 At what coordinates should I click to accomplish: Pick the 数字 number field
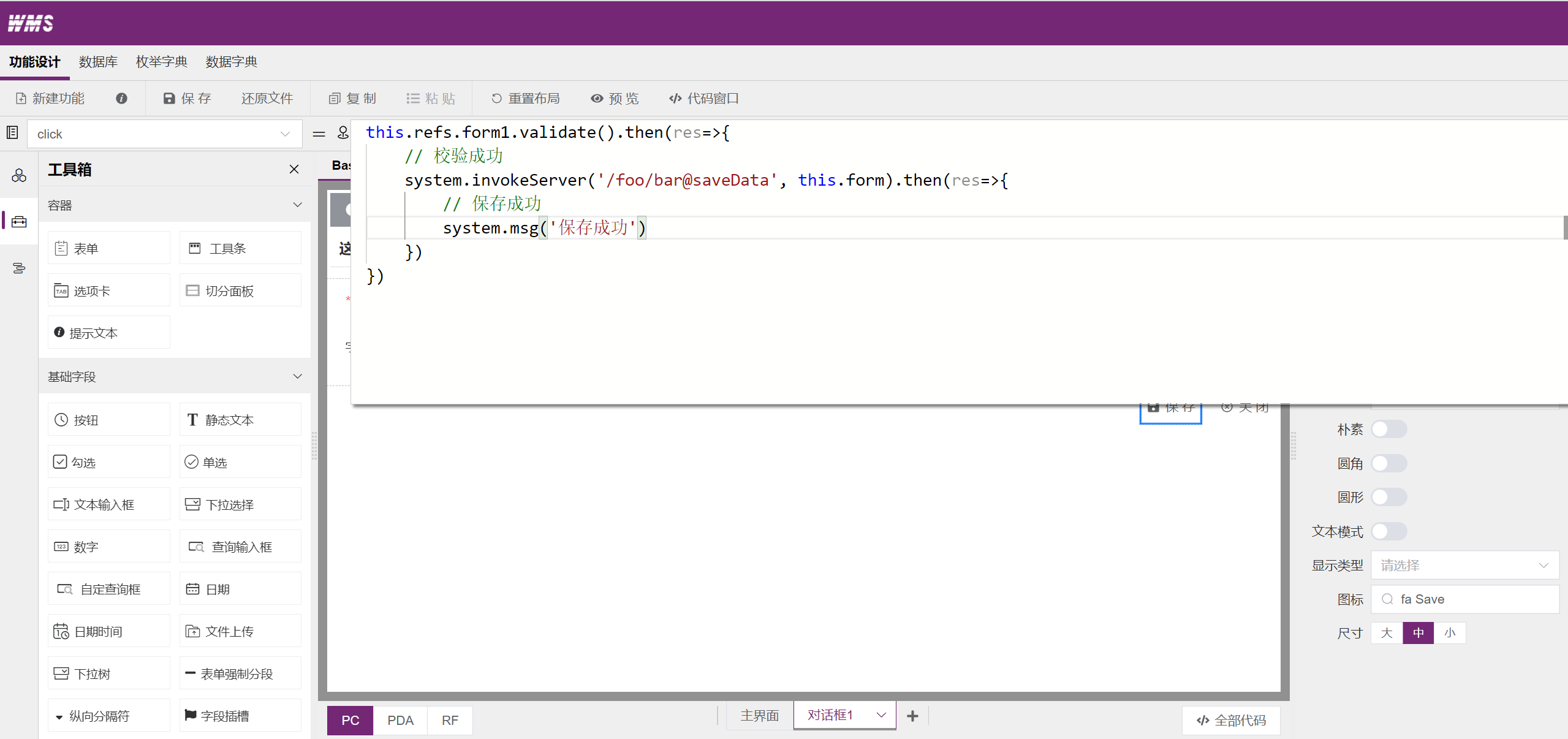(109, 547)
